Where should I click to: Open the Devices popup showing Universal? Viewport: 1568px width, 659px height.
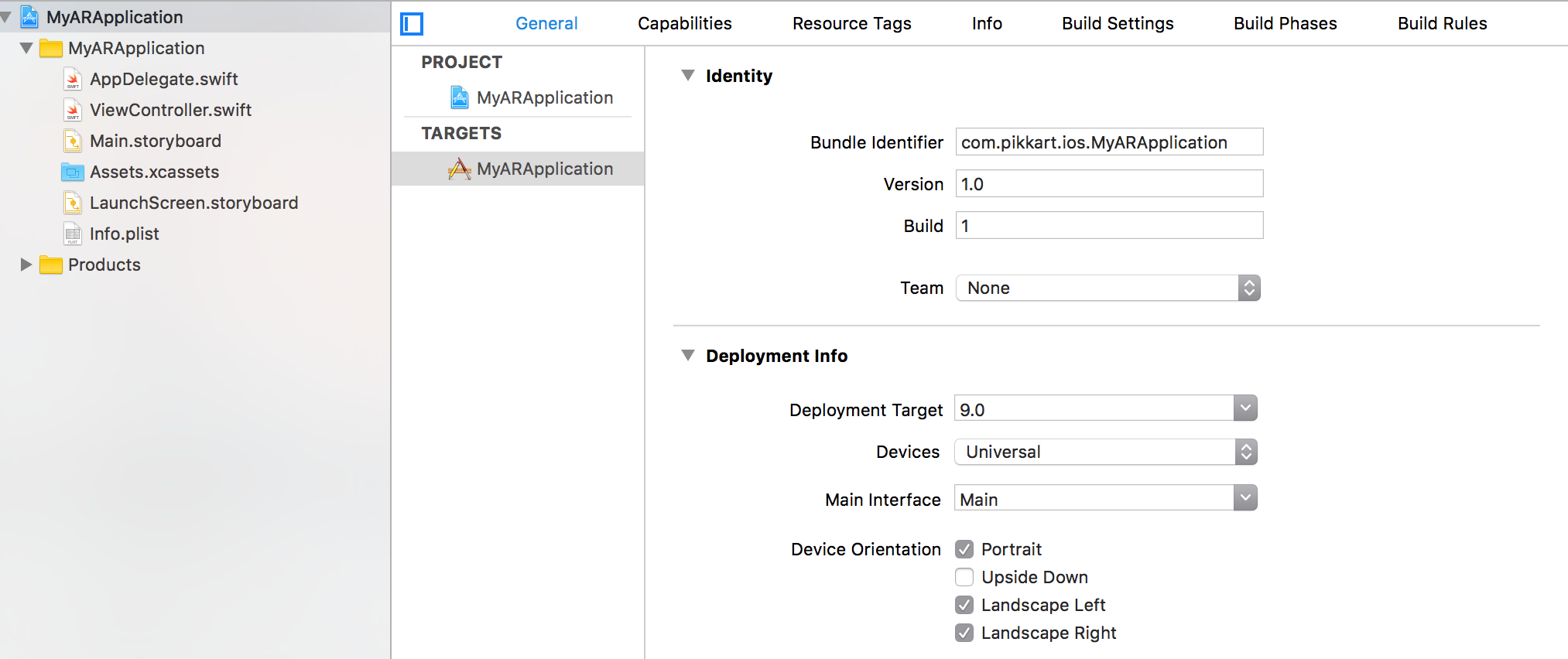1106,452
